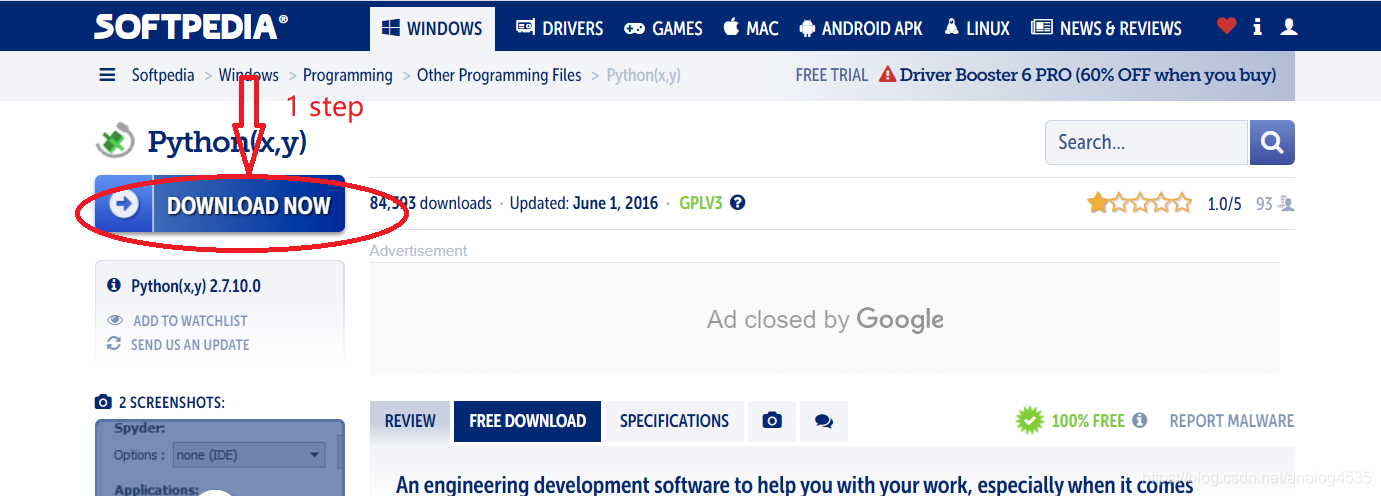1381x496 pixels.
Task: Open the Mac section tab
Action: [751, 28]
